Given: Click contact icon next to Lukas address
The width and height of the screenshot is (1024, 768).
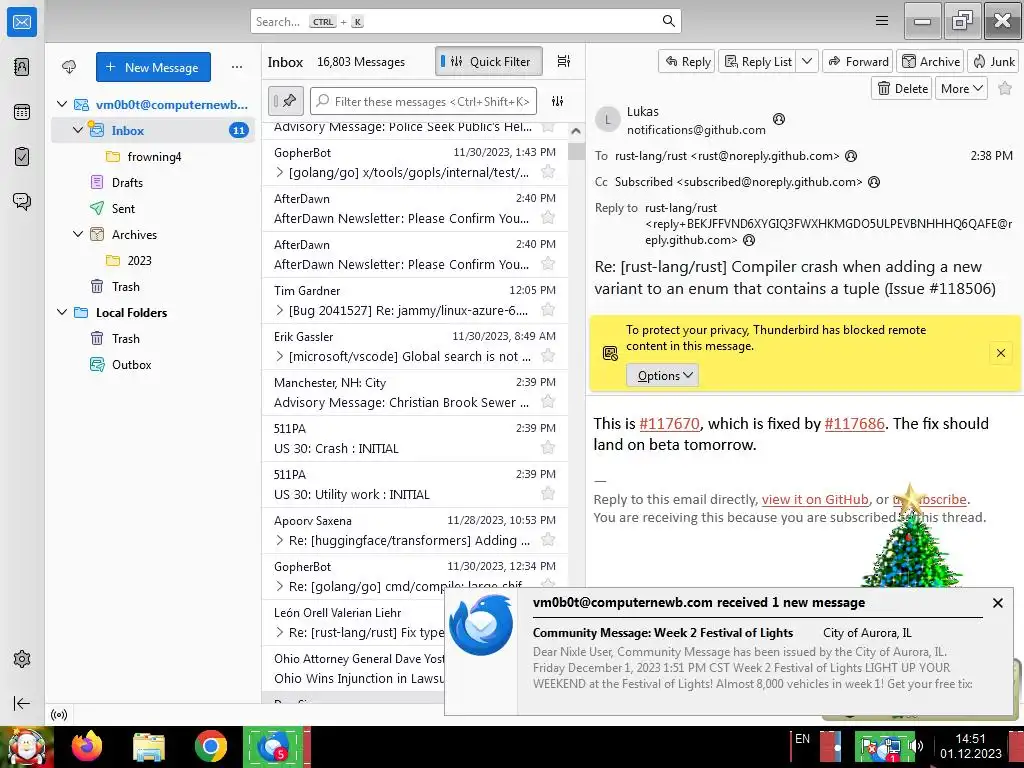Looking at the screenshot, I should (x=778, y=119).
